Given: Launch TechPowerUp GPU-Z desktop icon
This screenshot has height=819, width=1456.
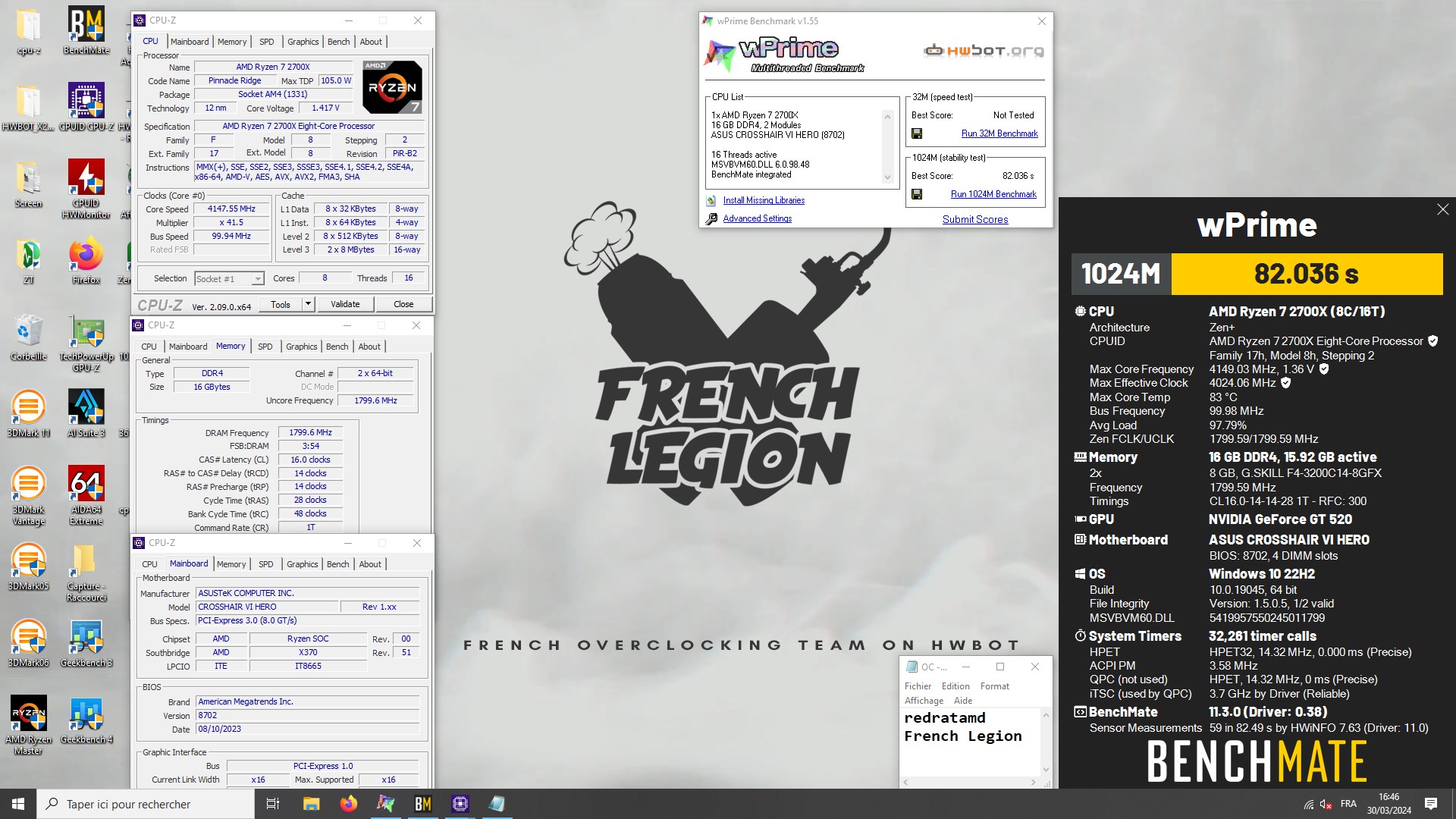Looking at the screenshot, I should pyautogui.click(x=86, y=344).
